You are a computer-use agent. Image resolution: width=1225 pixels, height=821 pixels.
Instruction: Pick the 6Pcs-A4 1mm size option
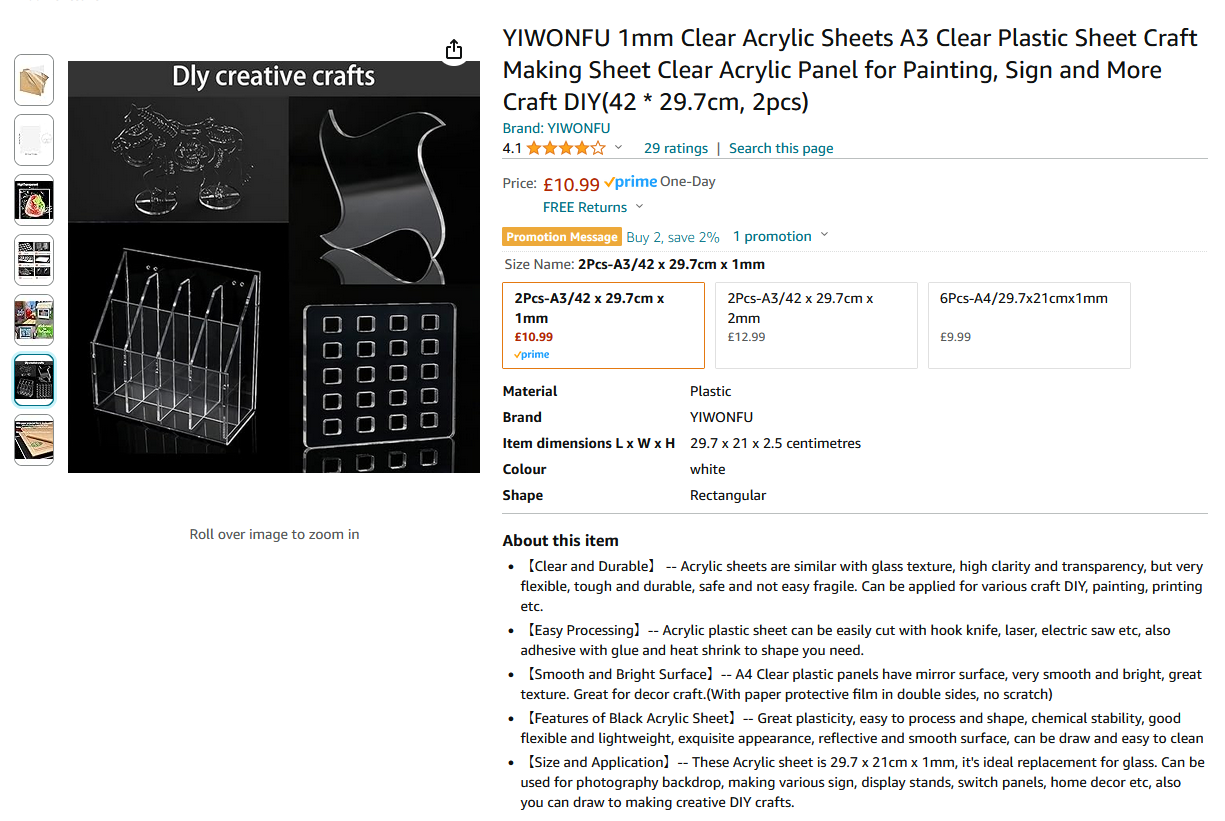point(1029,325)
